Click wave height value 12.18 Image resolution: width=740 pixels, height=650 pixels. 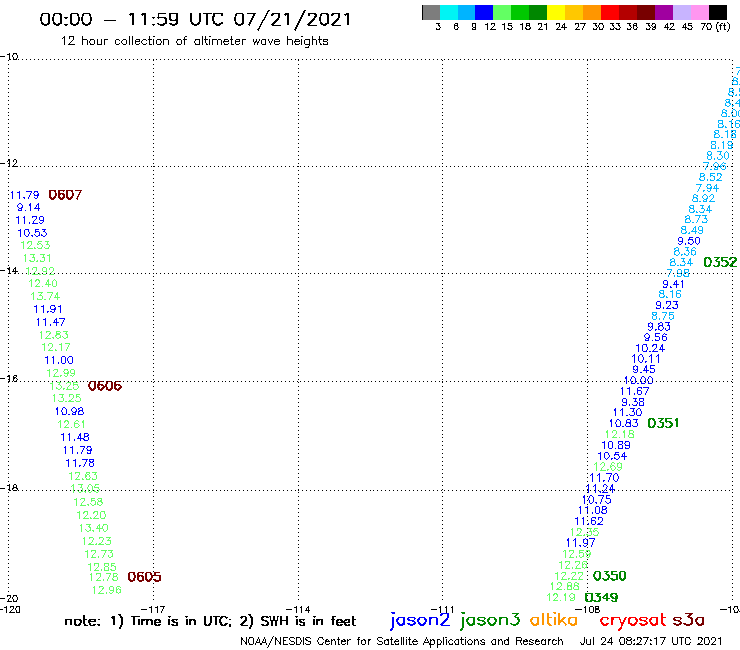(620, 434)
